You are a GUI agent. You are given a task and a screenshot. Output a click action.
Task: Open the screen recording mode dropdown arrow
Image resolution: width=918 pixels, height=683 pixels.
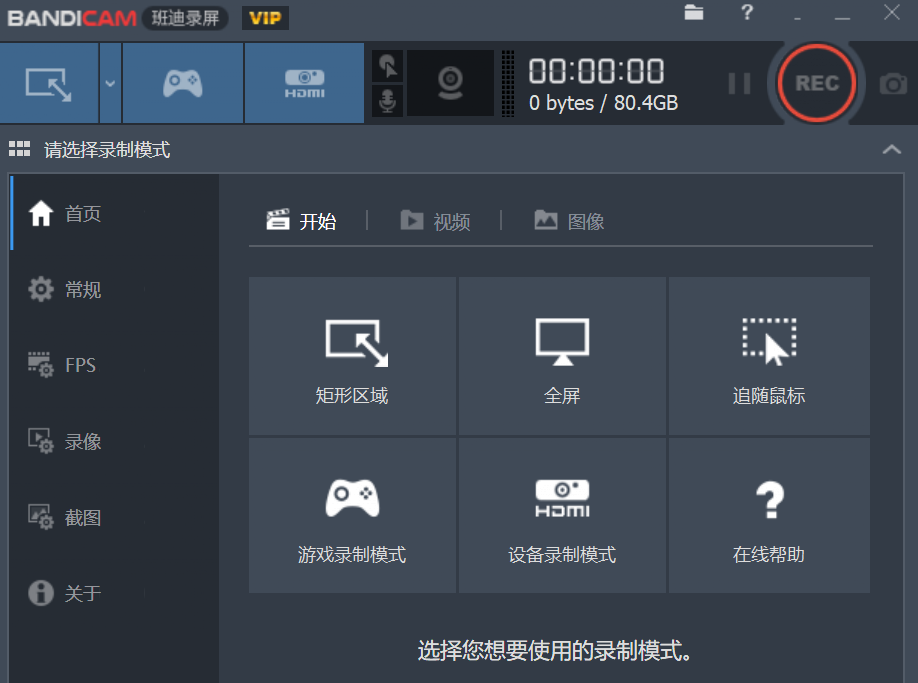(110, 83)
